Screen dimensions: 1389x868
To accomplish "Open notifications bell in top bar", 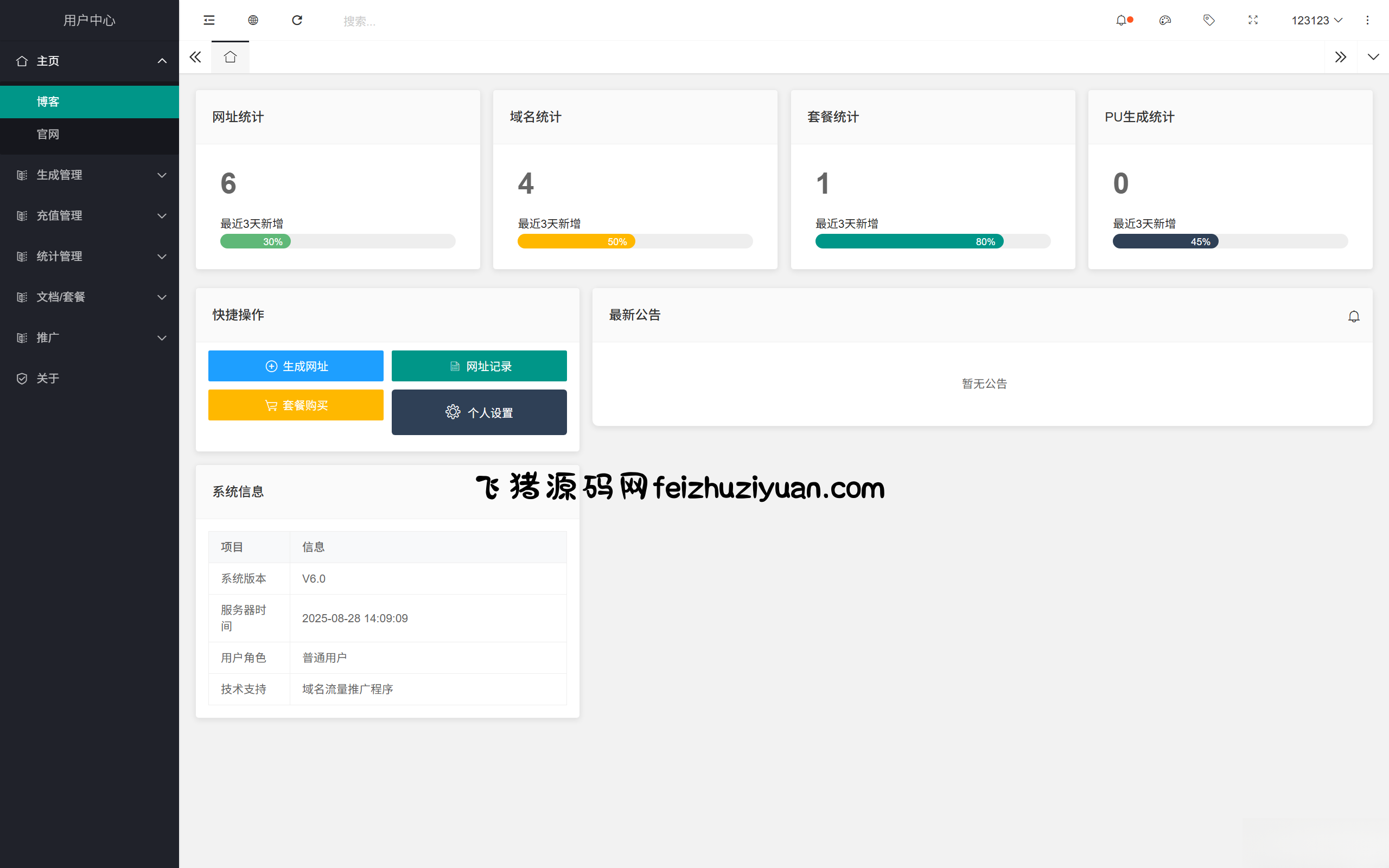I will click(x=1122, y=21).
